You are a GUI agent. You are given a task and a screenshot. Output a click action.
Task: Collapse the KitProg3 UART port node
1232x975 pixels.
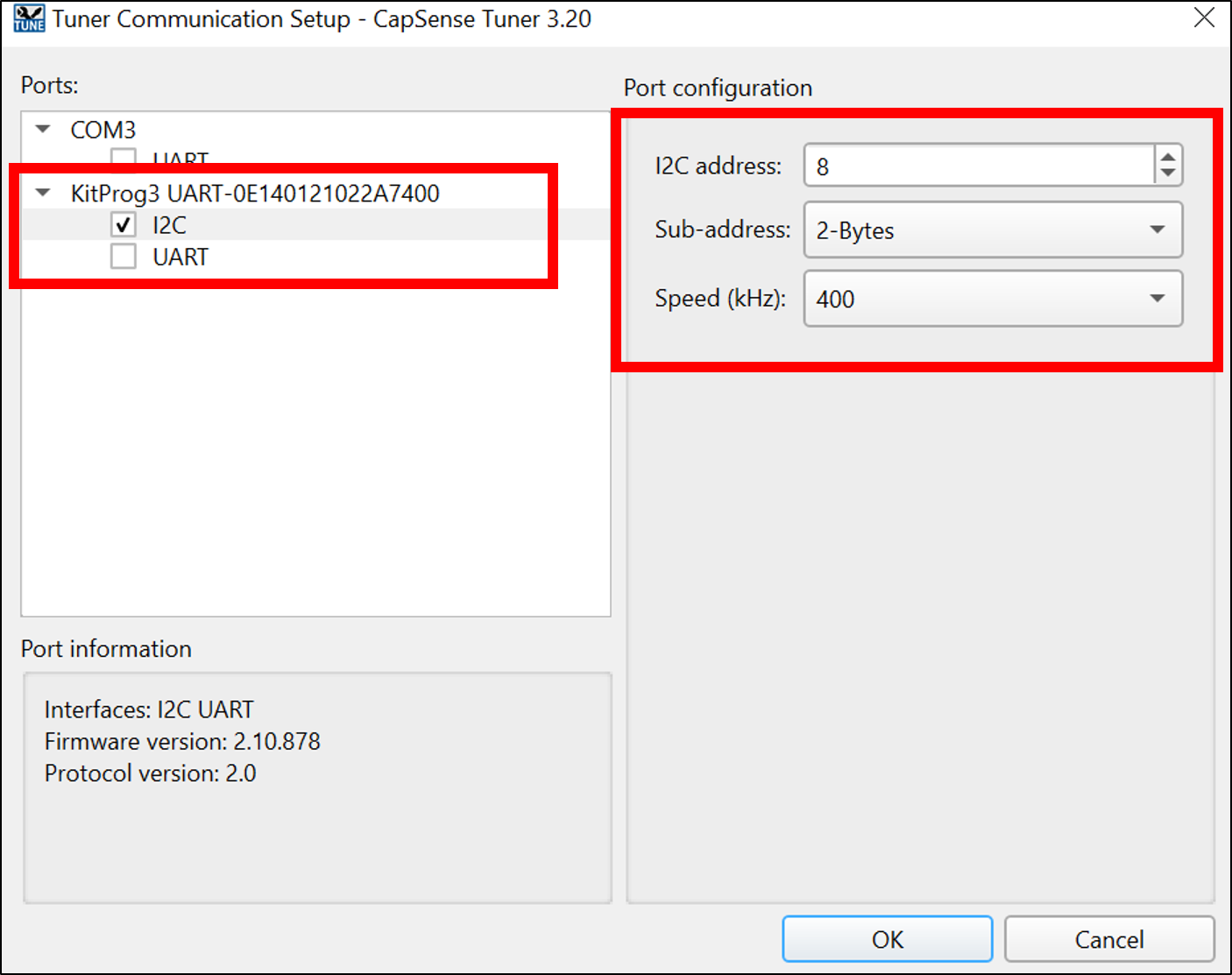click(x=42, y=193)
